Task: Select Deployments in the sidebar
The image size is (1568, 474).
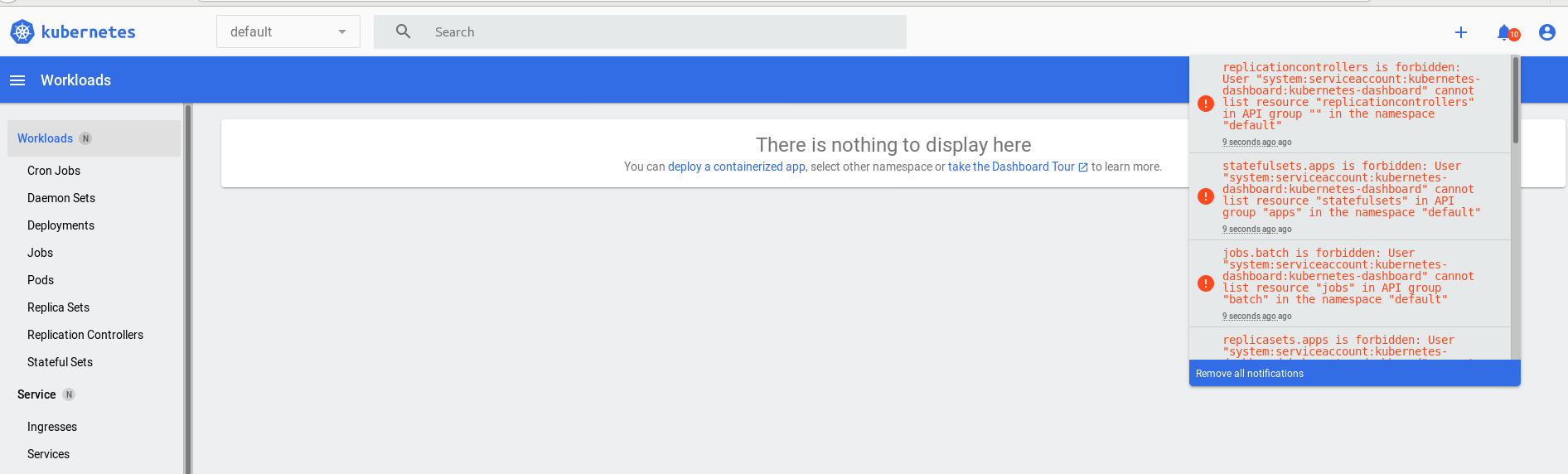Action: pos(60,225)
